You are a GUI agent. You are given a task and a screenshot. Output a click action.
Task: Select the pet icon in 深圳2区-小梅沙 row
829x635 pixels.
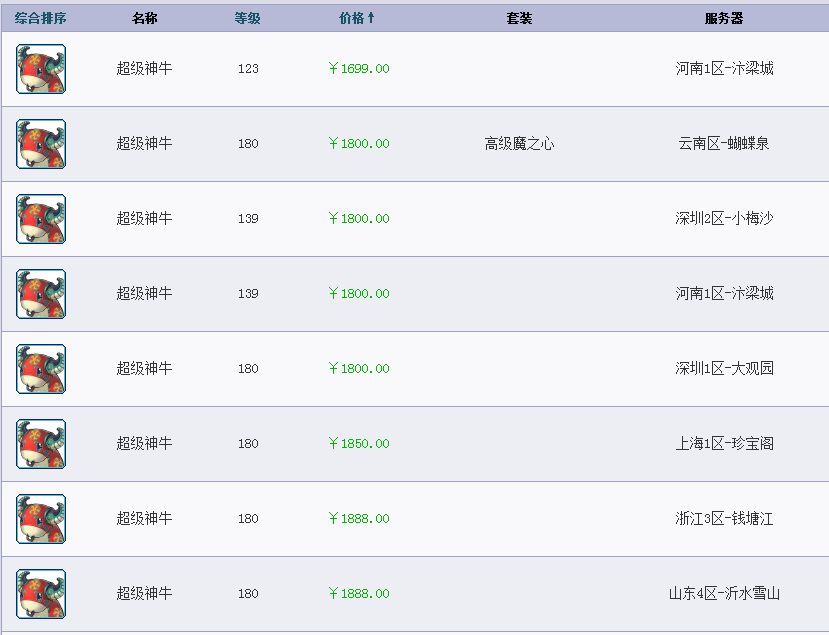tap(41, 219)
